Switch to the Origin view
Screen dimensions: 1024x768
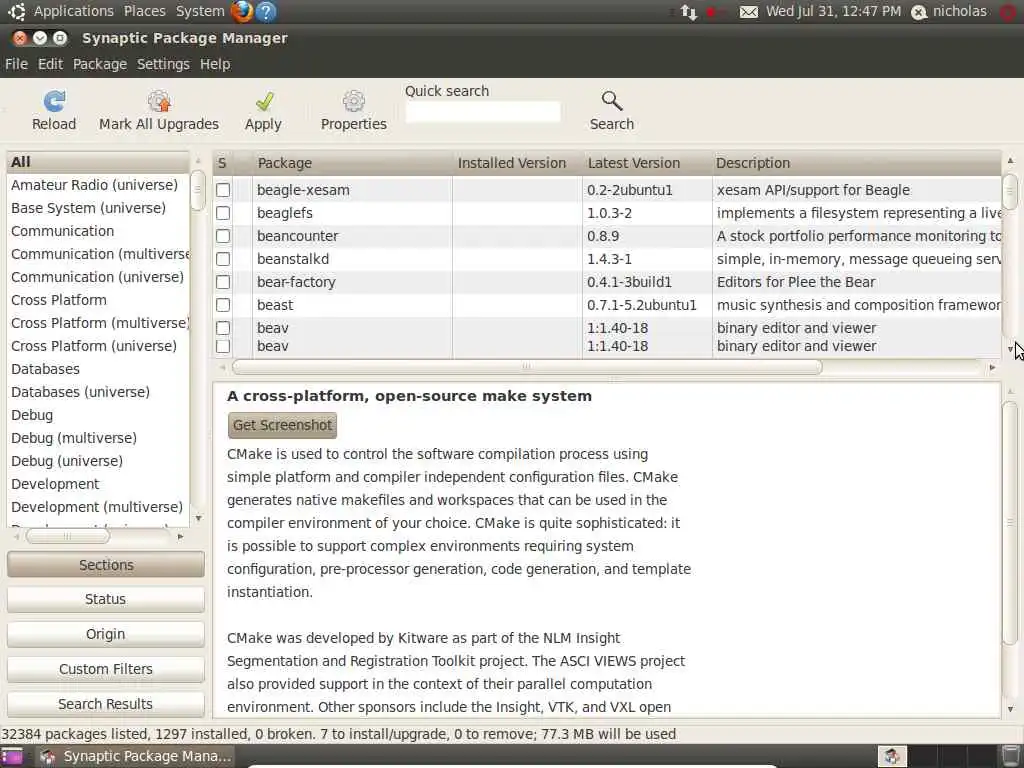(x=106, y=634)
